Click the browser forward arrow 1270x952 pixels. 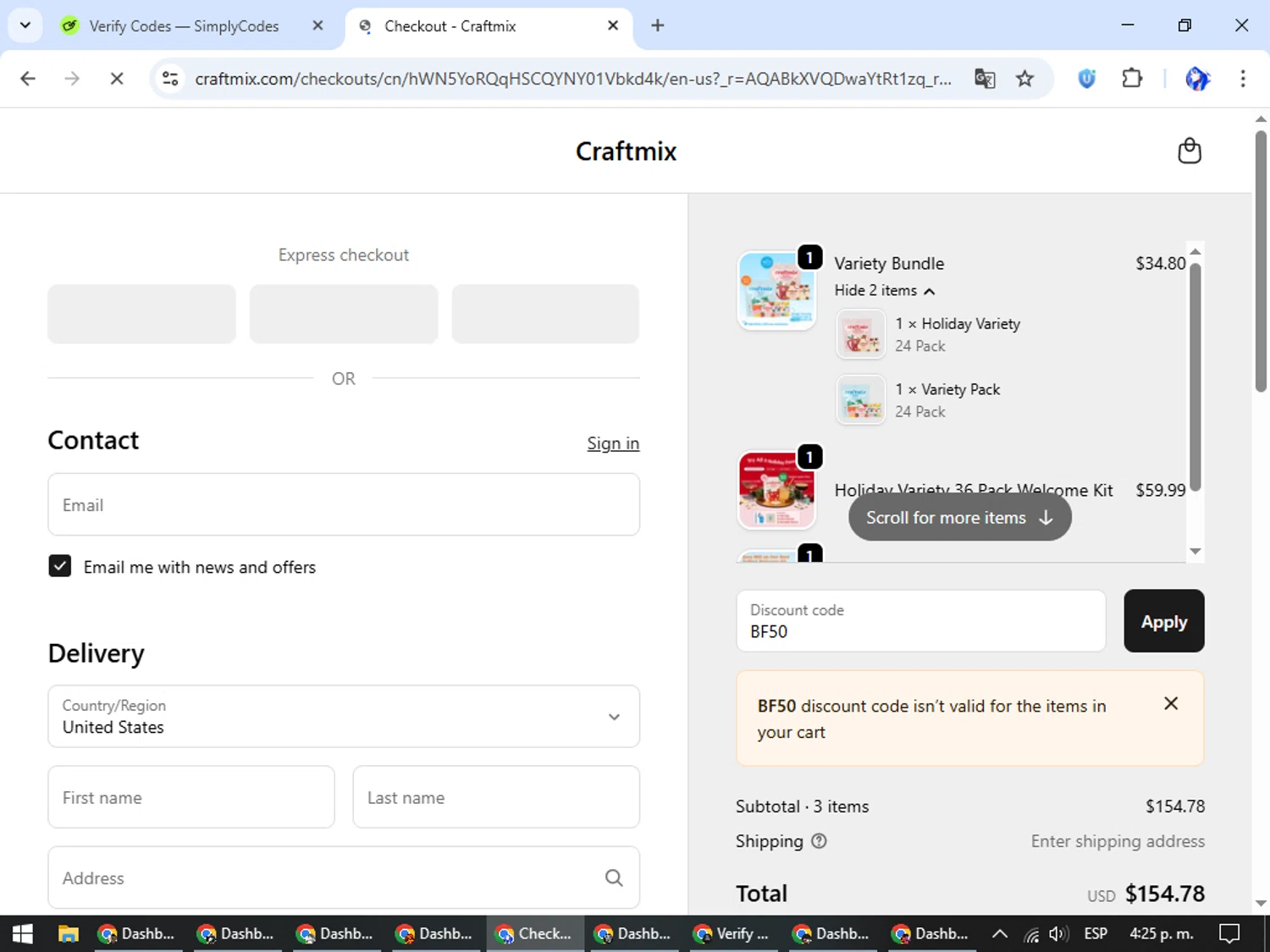(x=72, y=79)
